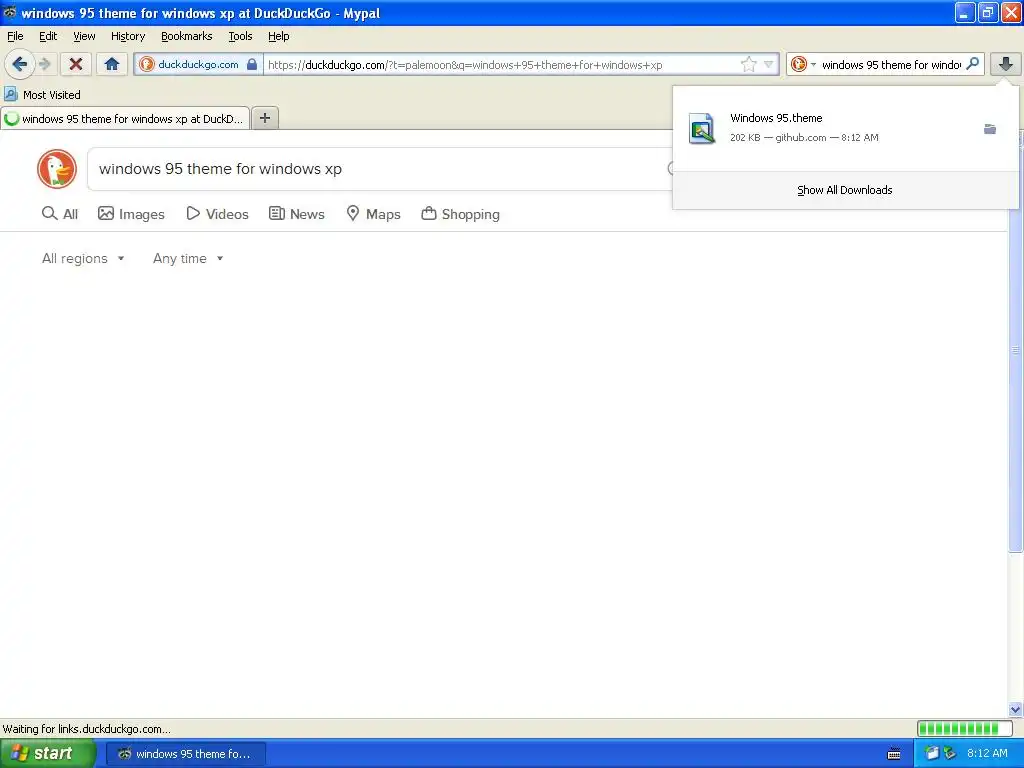
Task: Stop loading with the red X button
Action: tap(76, 64)
